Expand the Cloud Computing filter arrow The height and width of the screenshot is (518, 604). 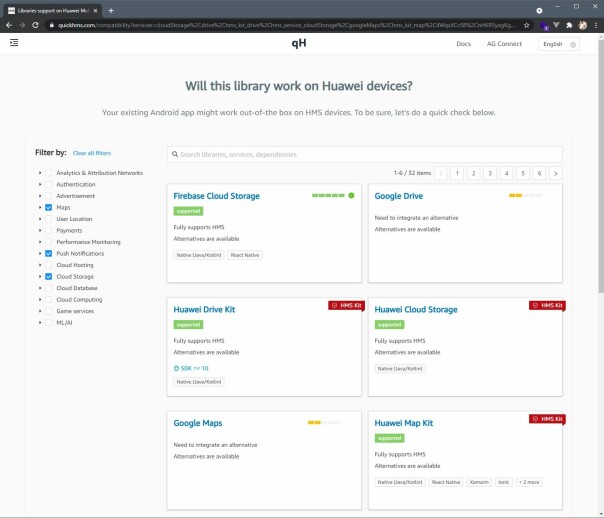click(x=40, y=300)
